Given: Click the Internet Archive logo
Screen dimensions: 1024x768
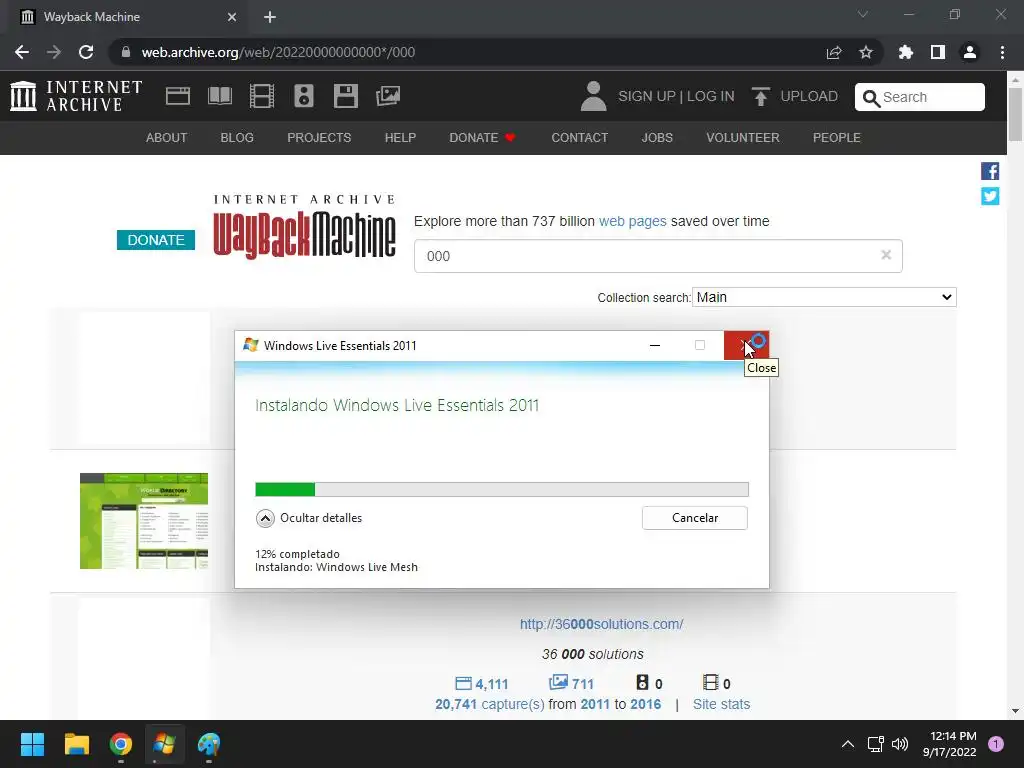Looking at the screenshot, I should (x=76, y=96).
